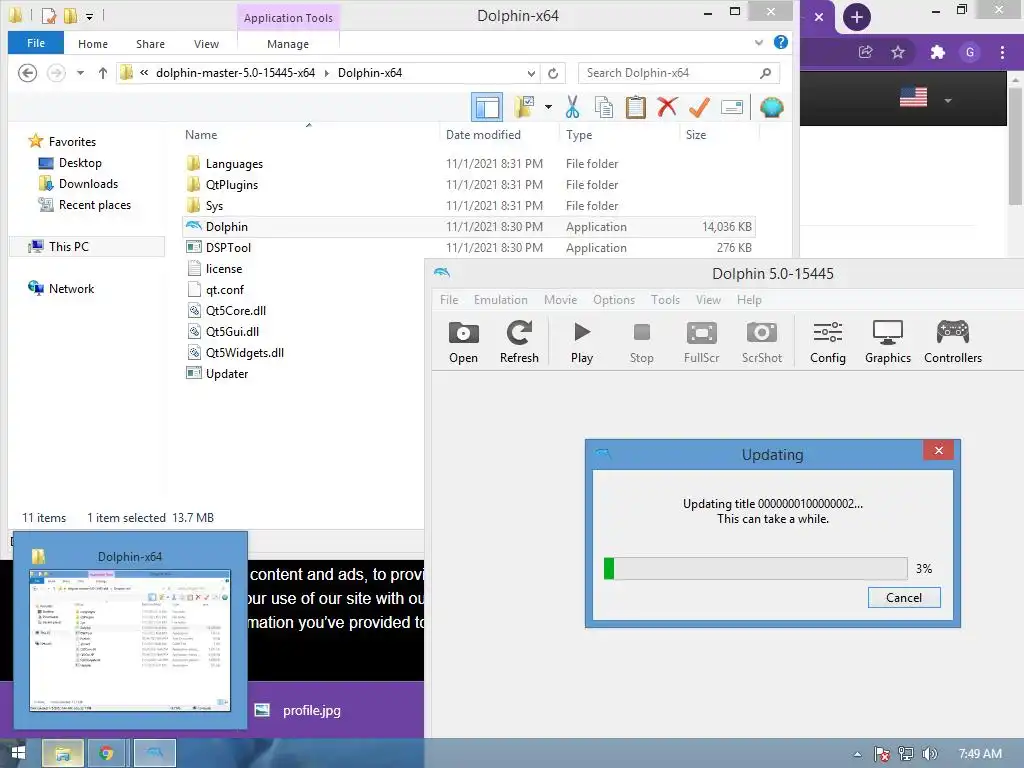Screen dimensions: 1024x768
Task: Toggle FullScr in Dolphin toolbar
Action: (701, 342)
